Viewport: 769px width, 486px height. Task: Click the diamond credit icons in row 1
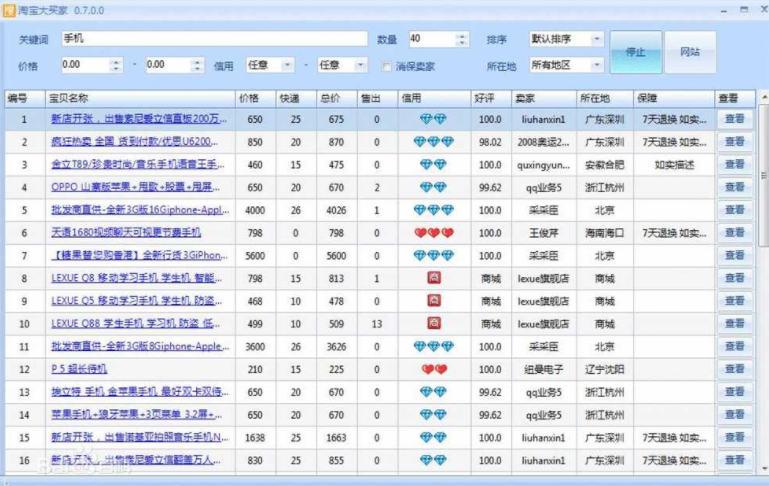tap(434, 119)
